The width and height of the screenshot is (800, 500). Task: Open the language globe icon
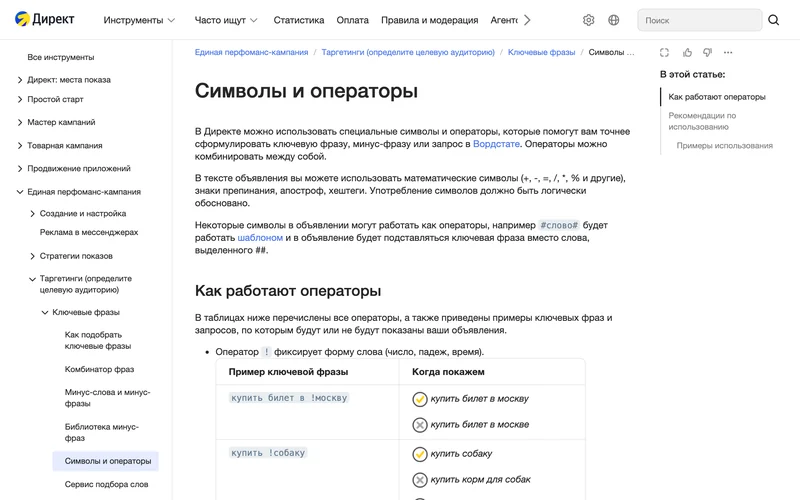click(614, 20)
